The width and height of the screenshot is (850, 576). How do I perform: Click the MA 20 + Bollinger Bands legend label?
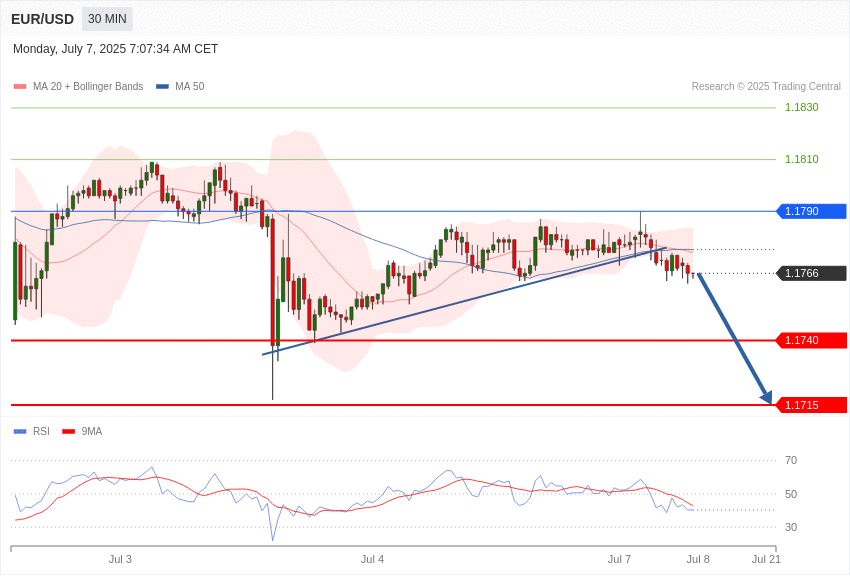[88, 87]
